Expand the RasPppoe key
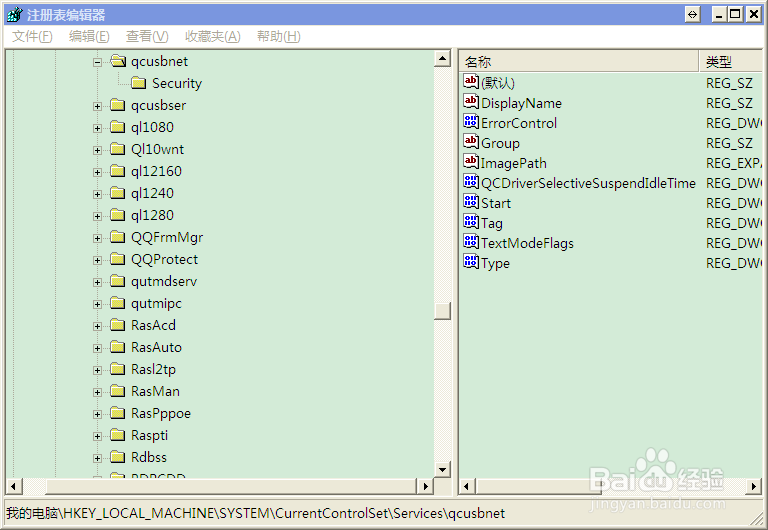The width and height of the screenshot is (768, 530). pyautogui.click(x=97, y=415)
